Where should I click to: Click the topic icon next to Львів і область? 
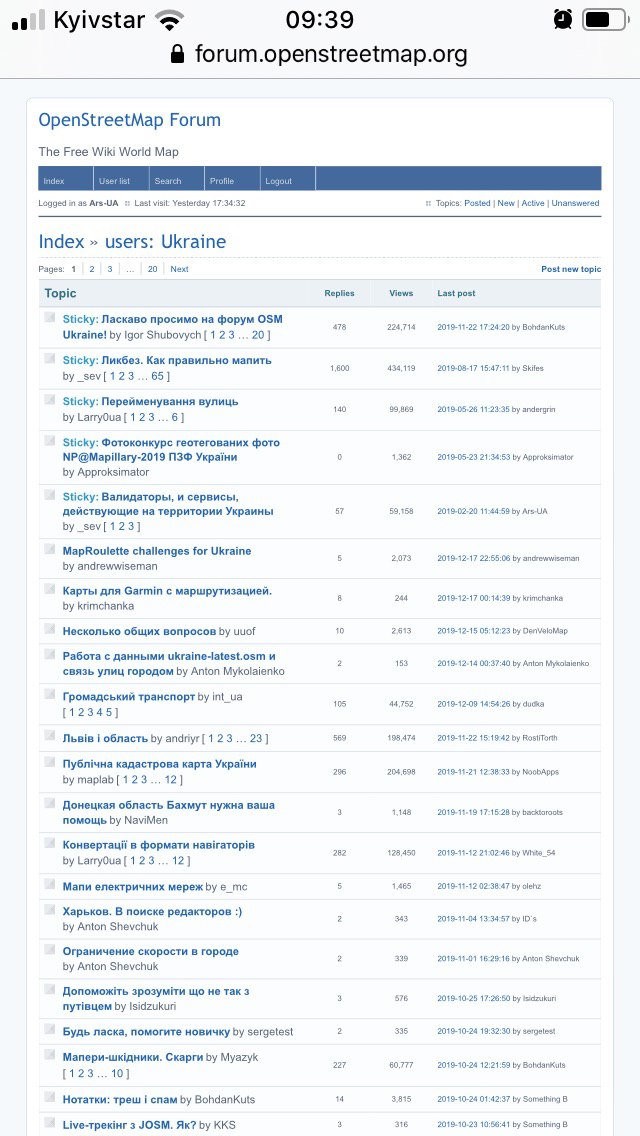click(x=49, y=736)
